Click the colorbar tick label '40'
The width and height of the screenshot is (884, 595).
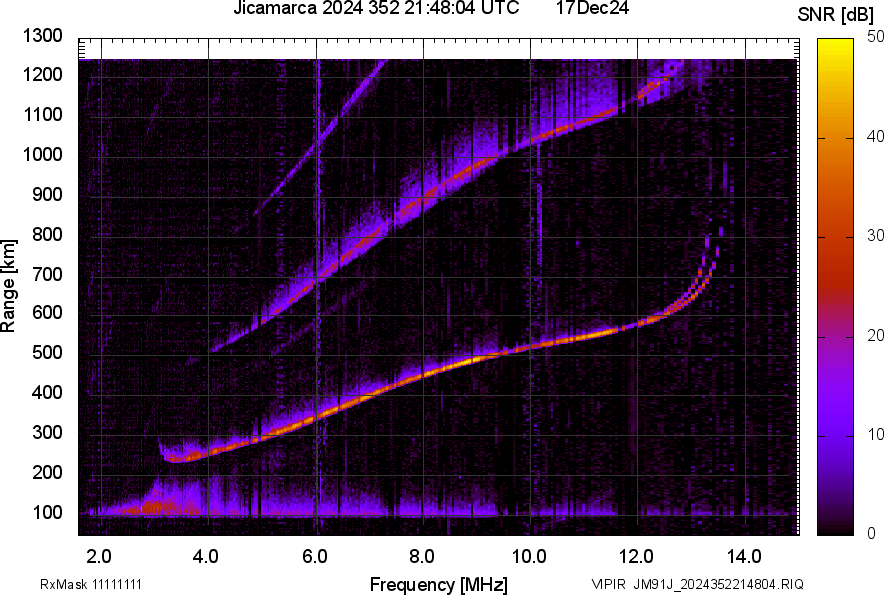coord(875,136)
